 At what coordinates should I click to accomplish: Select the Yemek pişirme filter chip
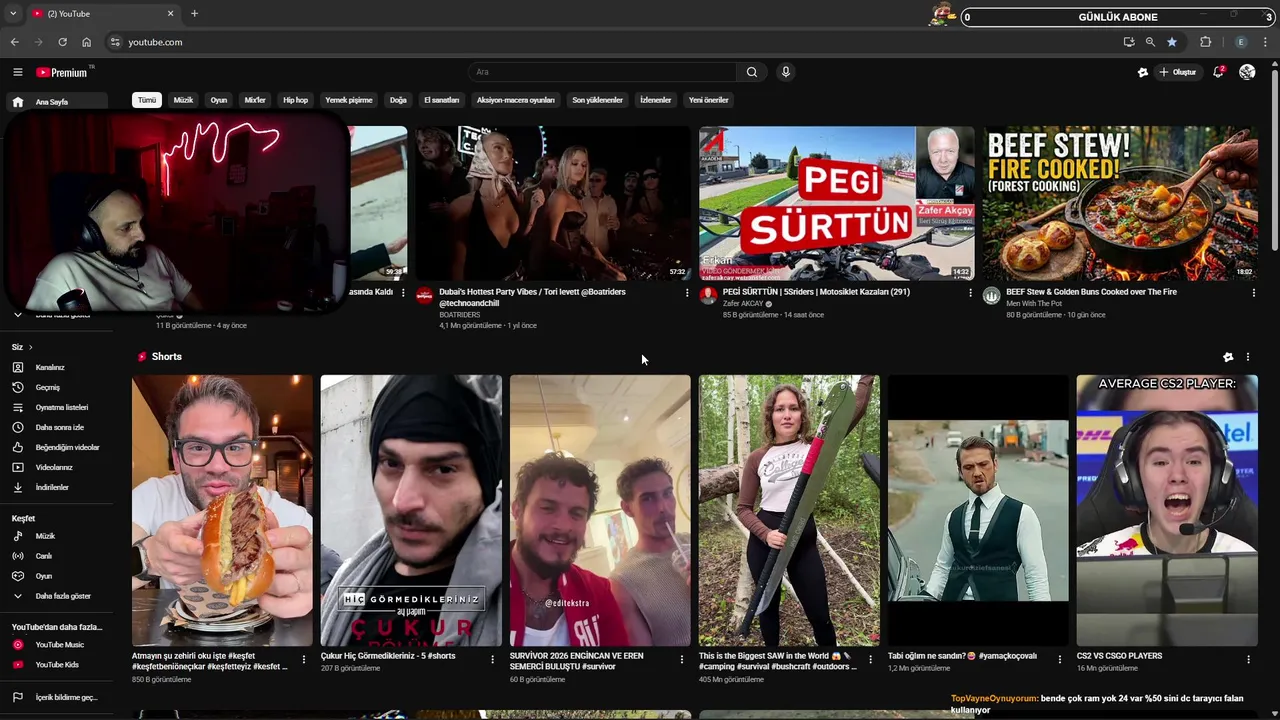coord(349,100)
